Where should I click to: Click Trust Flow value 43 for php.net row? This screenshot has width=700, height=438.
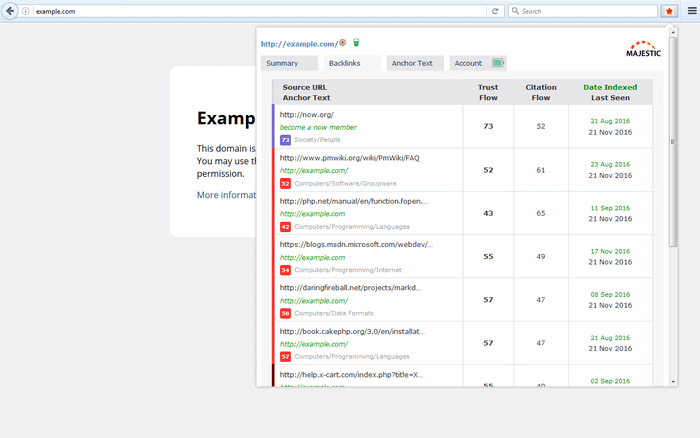pos(488,213)
